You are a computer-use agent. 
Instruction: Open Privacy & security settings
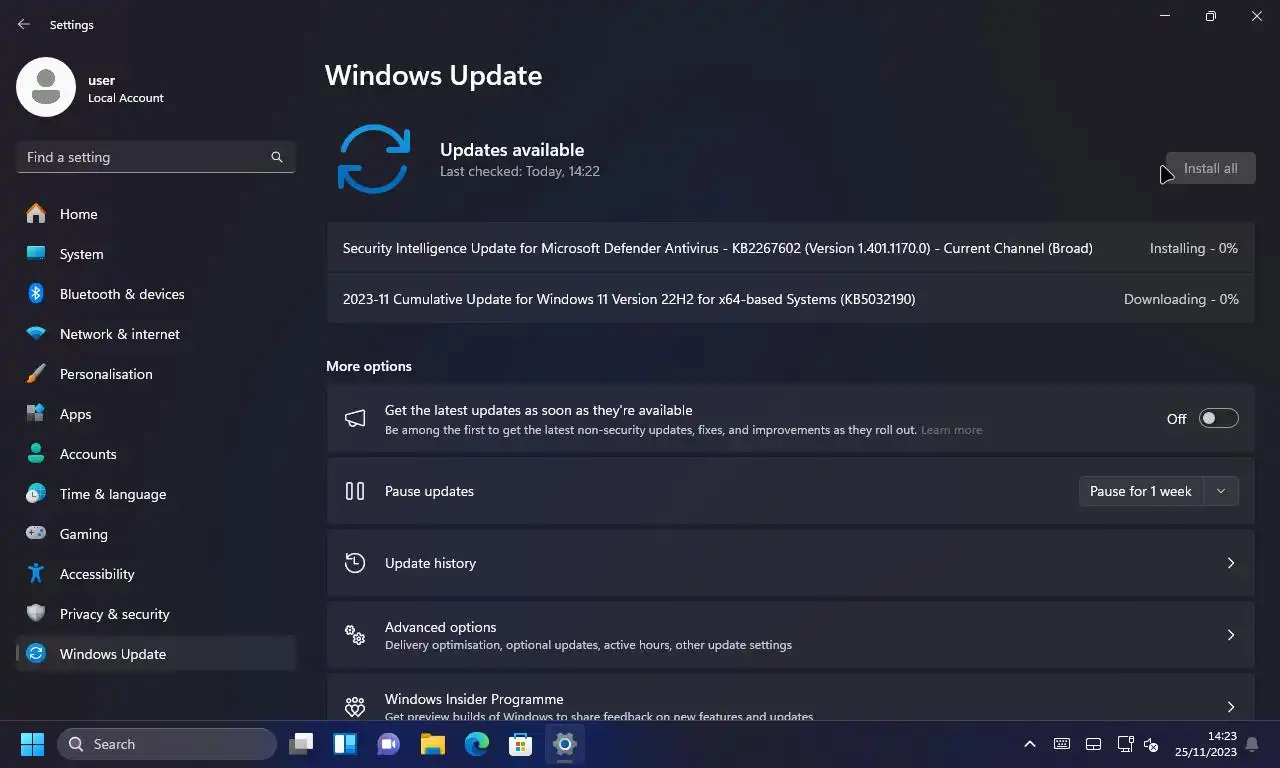[156, 614]
